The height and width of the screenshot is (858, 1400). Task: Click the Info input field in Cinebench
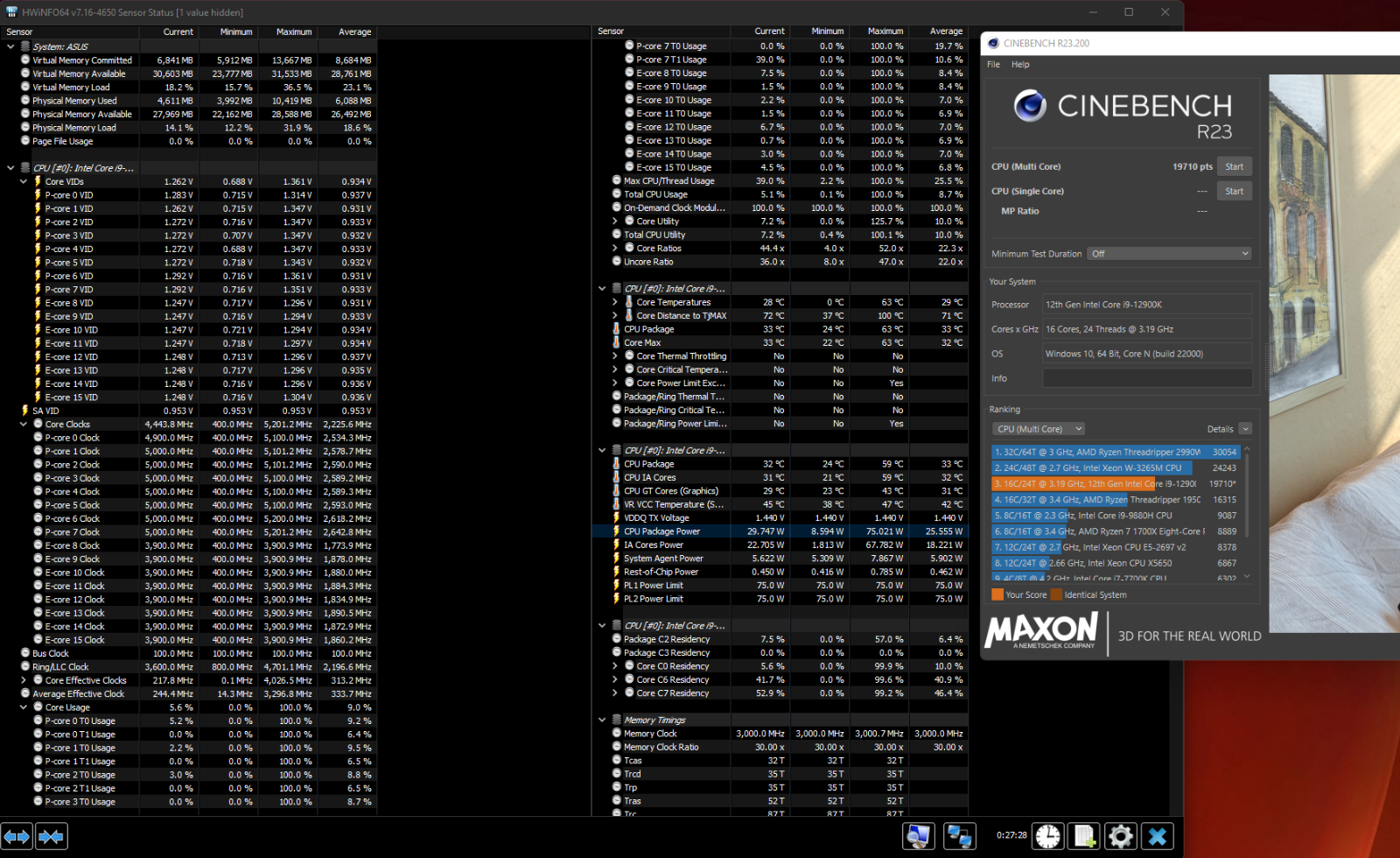1147,378
